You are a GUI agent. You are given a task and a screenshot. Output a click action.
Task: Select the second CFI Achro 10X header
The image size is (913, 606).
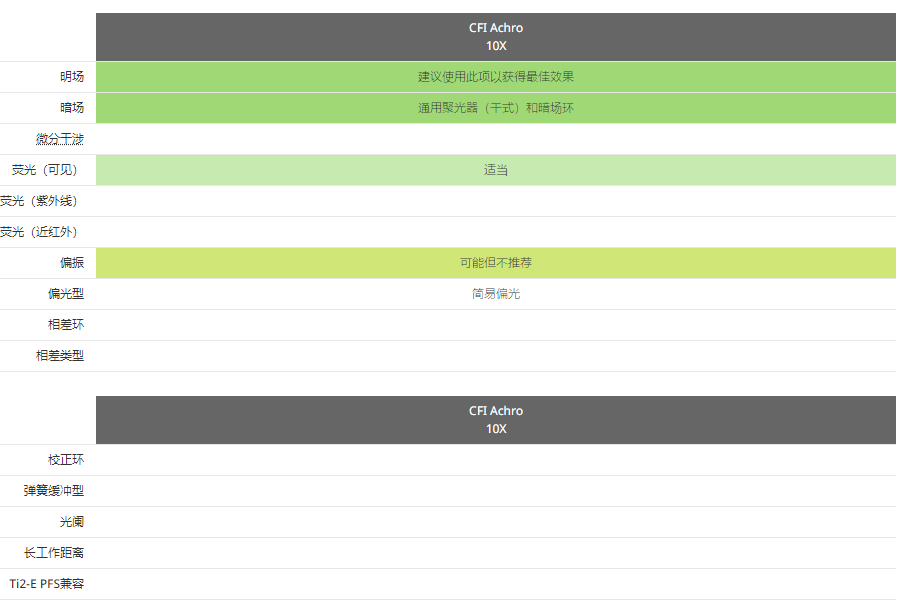pos(496,420)
